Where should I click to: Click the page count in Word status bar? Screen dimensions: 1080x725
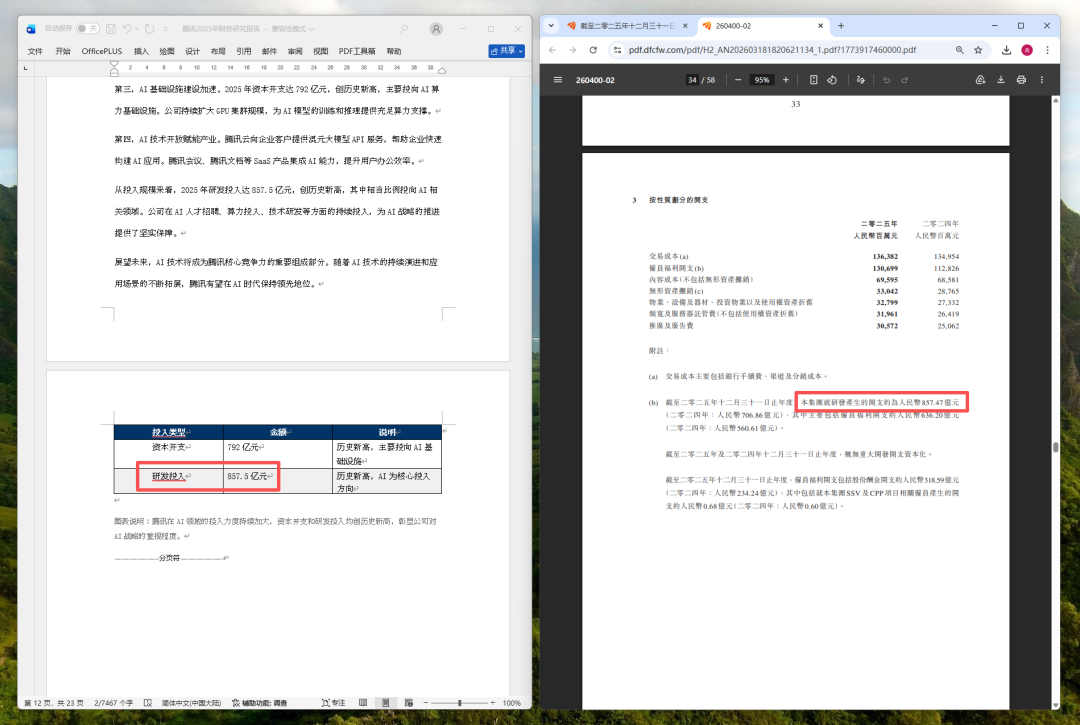(x=54, y=703)
